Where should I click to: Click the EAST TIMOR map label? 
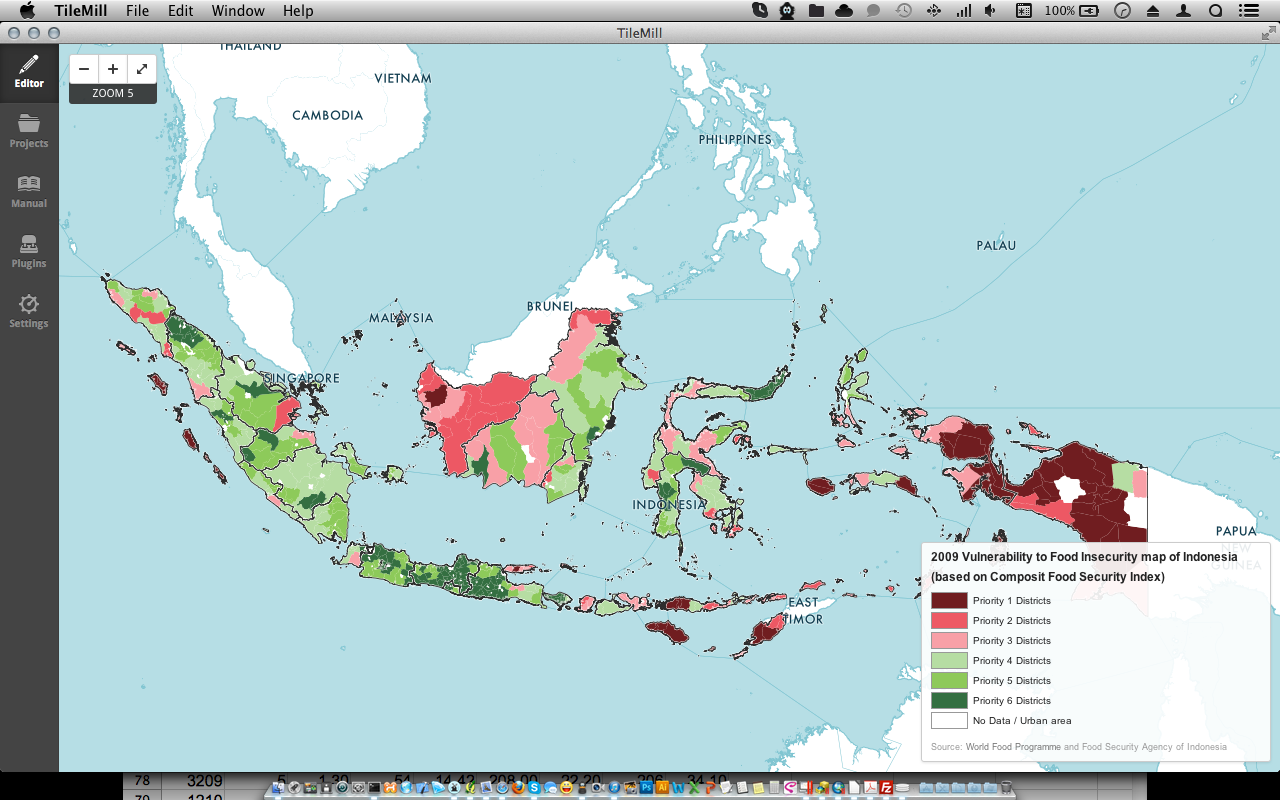804,611
